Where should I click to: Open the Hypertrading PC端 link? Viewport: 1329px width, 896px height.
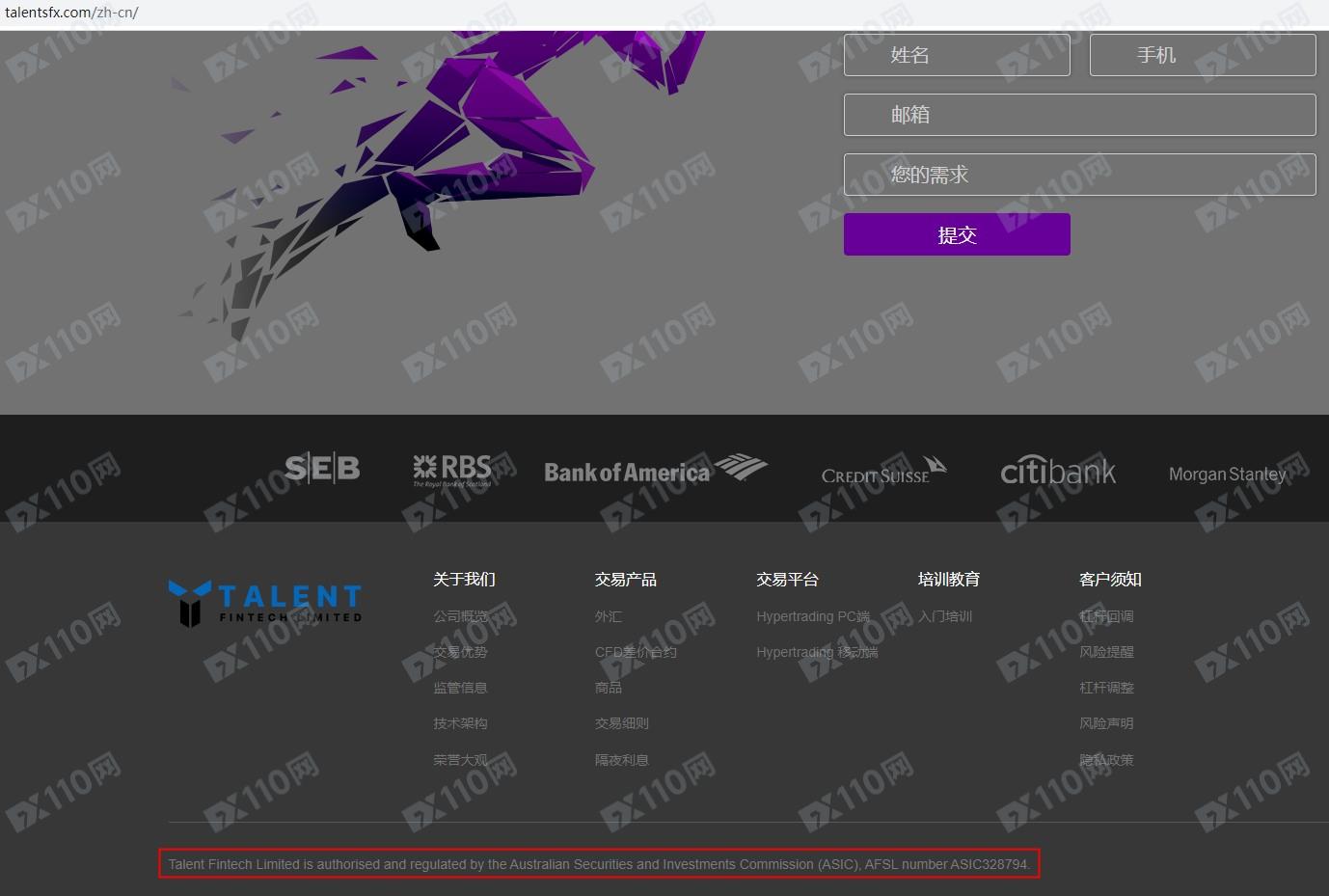click(x=812, y=616)
